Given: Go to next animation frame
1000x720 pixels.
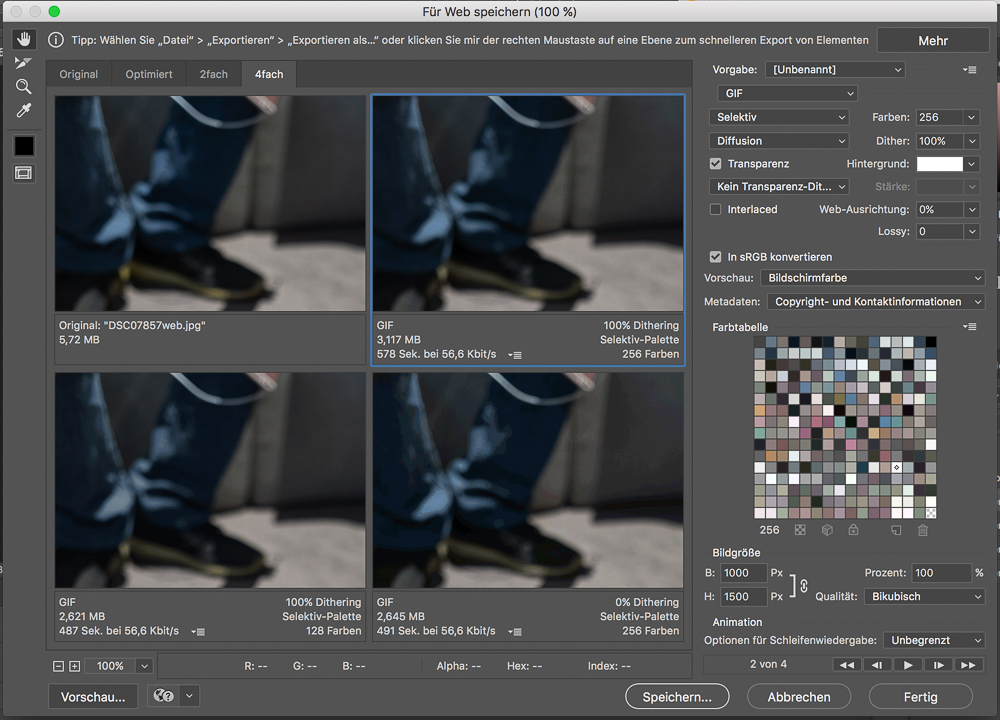Looking at the screenshot, I should coord(938,665).
